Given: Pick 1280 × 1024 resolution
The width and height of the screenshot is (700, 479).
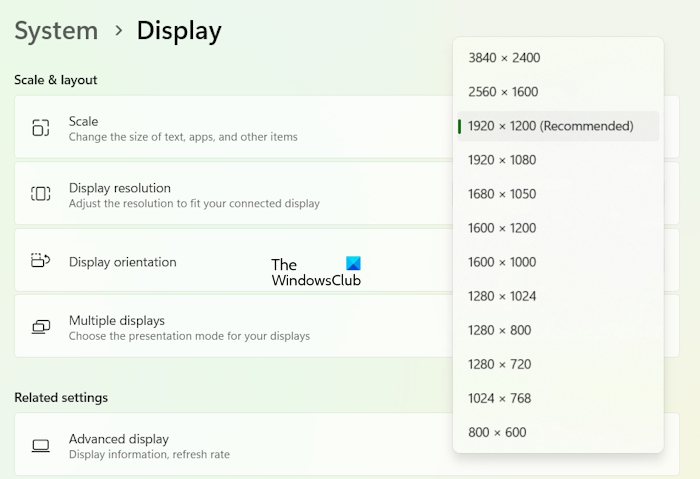Looking at the screenshot, I should click(502, 296).
